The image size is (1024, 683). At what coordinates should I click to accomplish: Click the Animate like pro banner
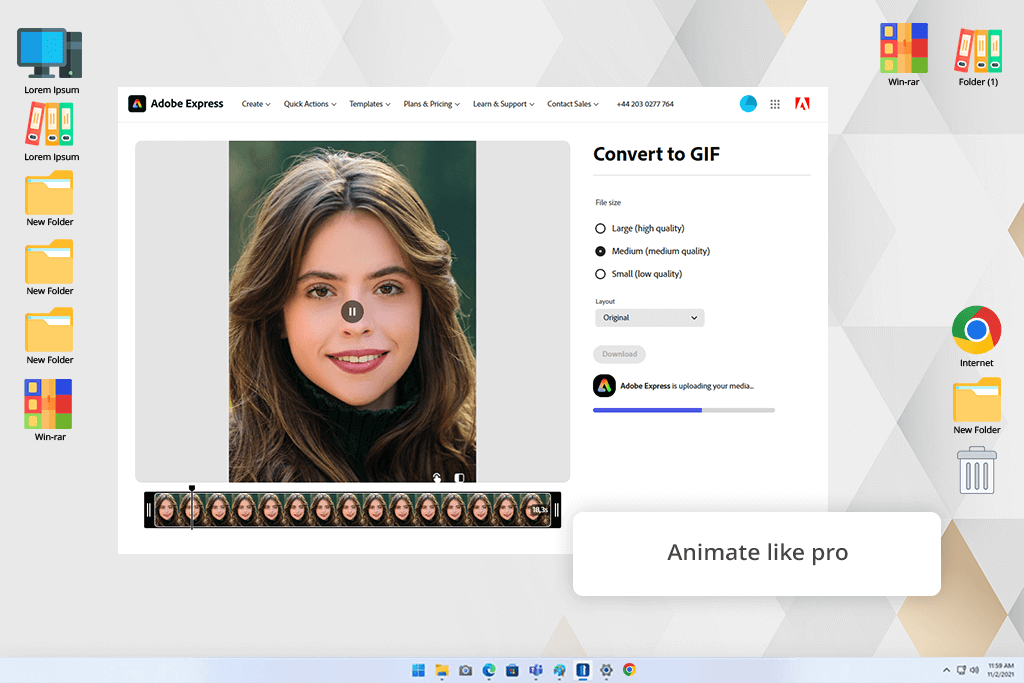tap(757, 553)
